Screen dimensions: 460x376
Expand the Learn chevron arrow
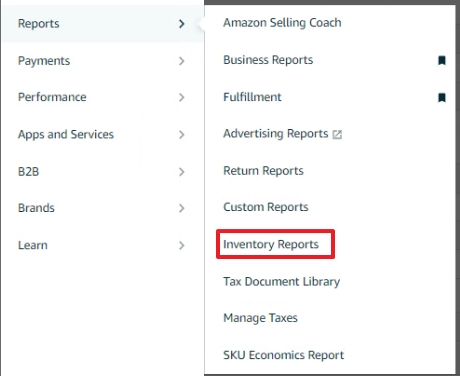(181, 245)
